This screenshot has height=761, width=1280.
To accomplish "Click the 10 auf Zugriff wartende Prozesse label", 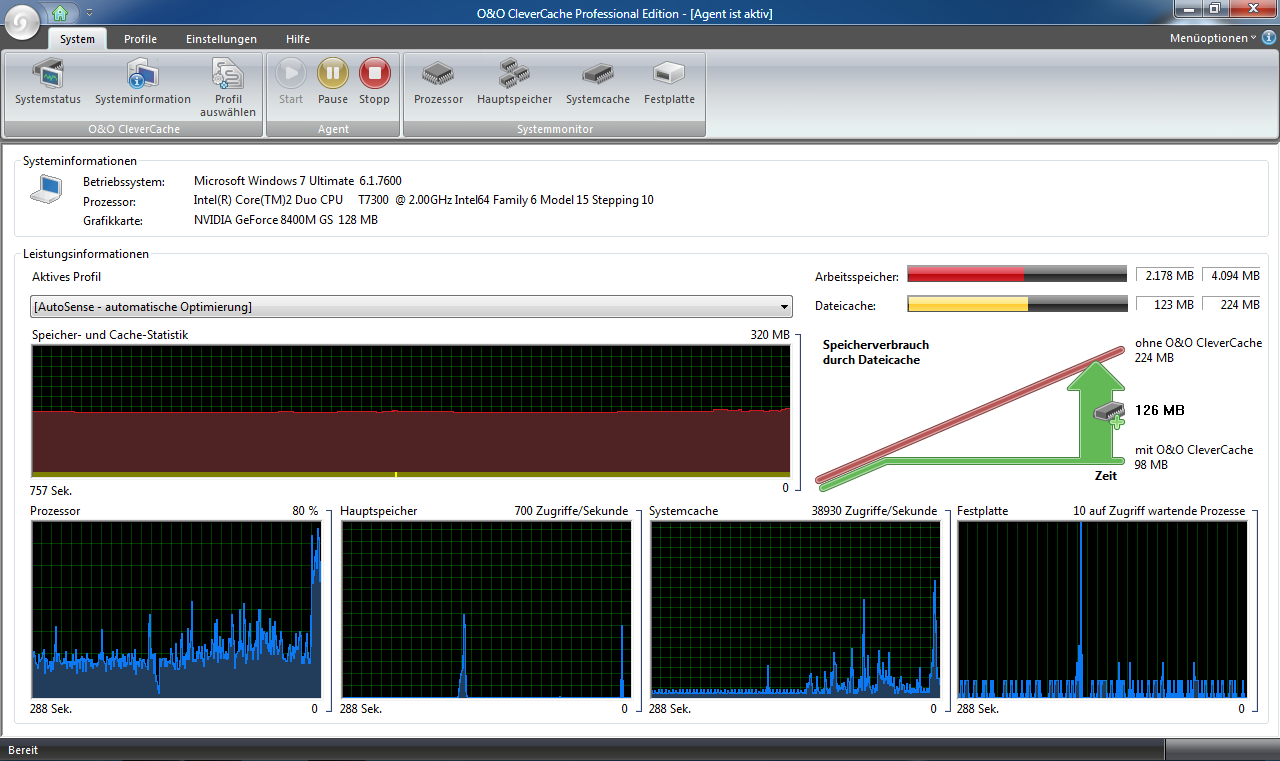I will (x=1159, y=511).
